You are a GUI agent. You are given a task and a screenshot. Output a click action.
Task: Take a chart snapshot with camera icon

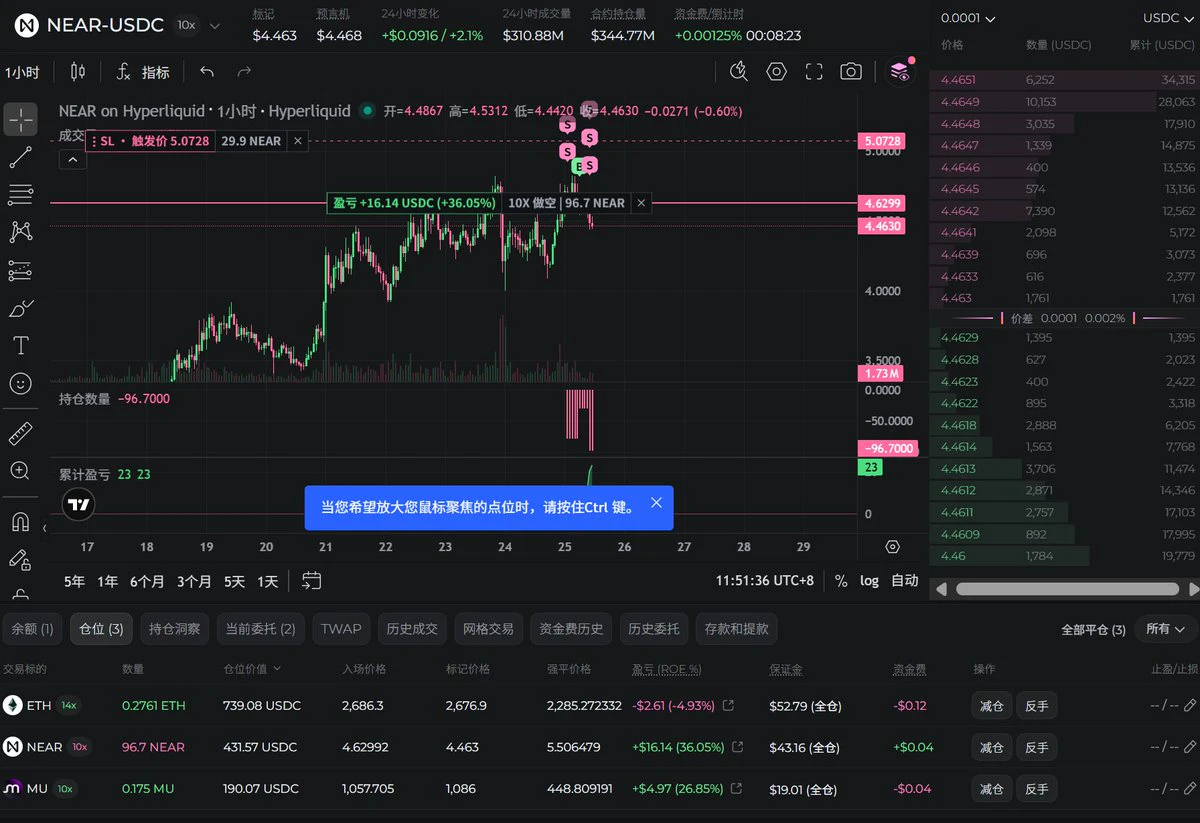click(x=851, y=71)
